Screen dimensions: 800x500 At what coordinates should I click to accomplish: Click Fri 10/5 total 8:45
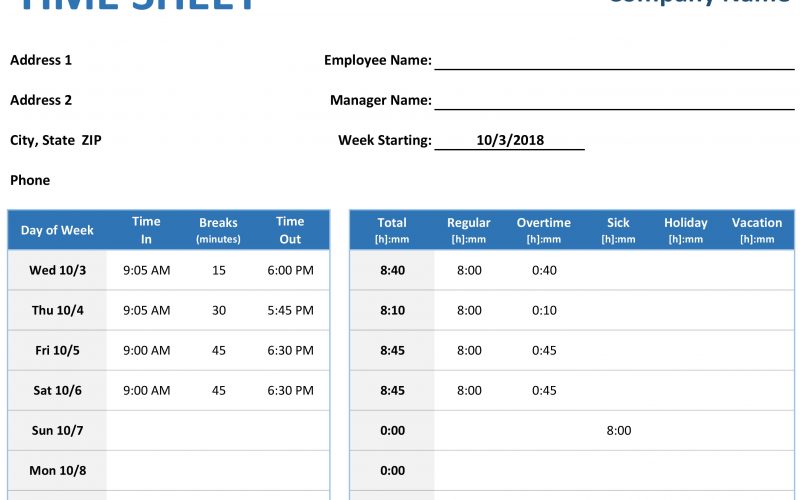tap(392, 351)
